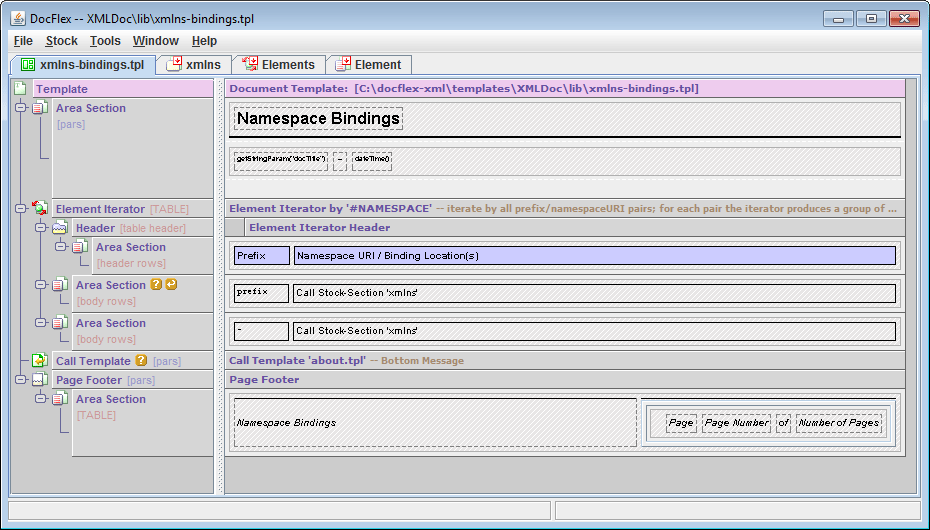
Task: Open the Stock menu
Action: 61,41
